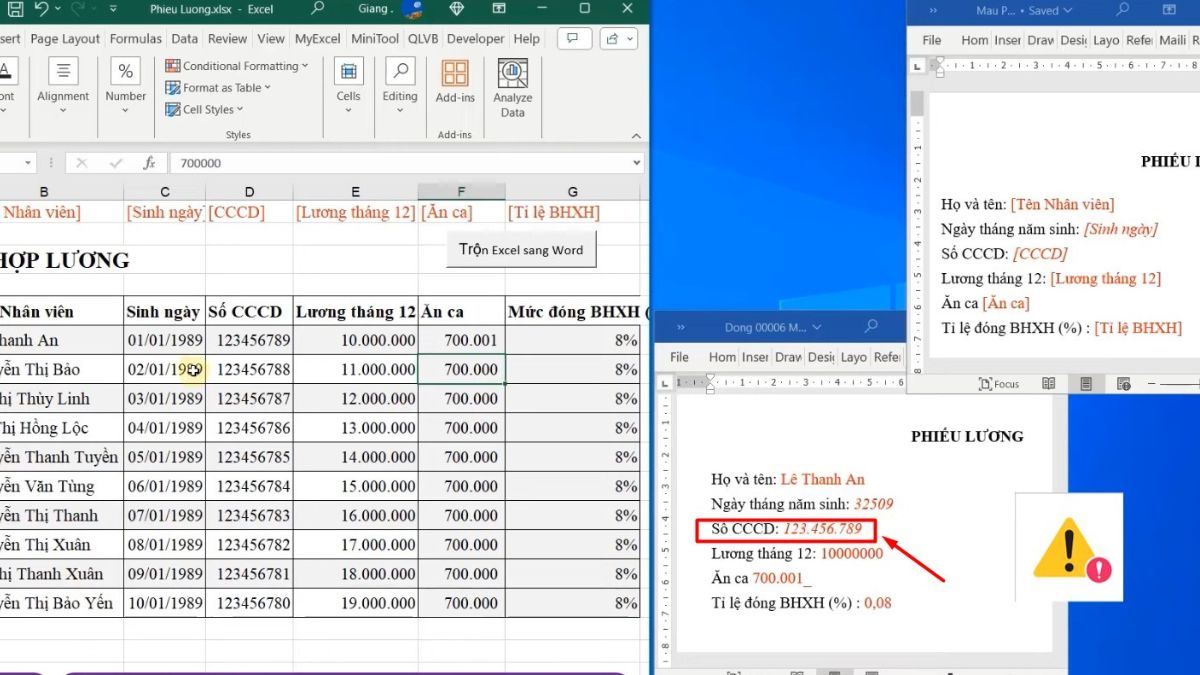This screenshot has height=675, width=1200.
Task: Open Excel ribbon display options
Action: tap(500, 9)
